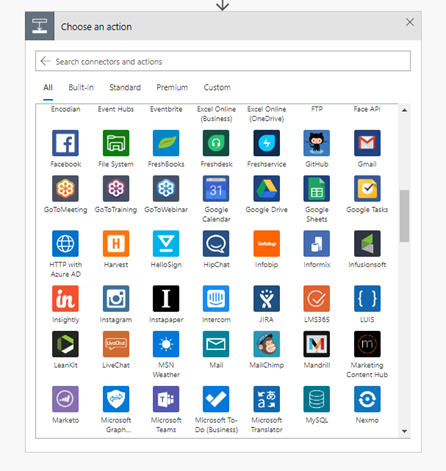Click the Eventbrite label
This screenshot has height=471, width=446.
pyautogui.click(x=166, y=109)
